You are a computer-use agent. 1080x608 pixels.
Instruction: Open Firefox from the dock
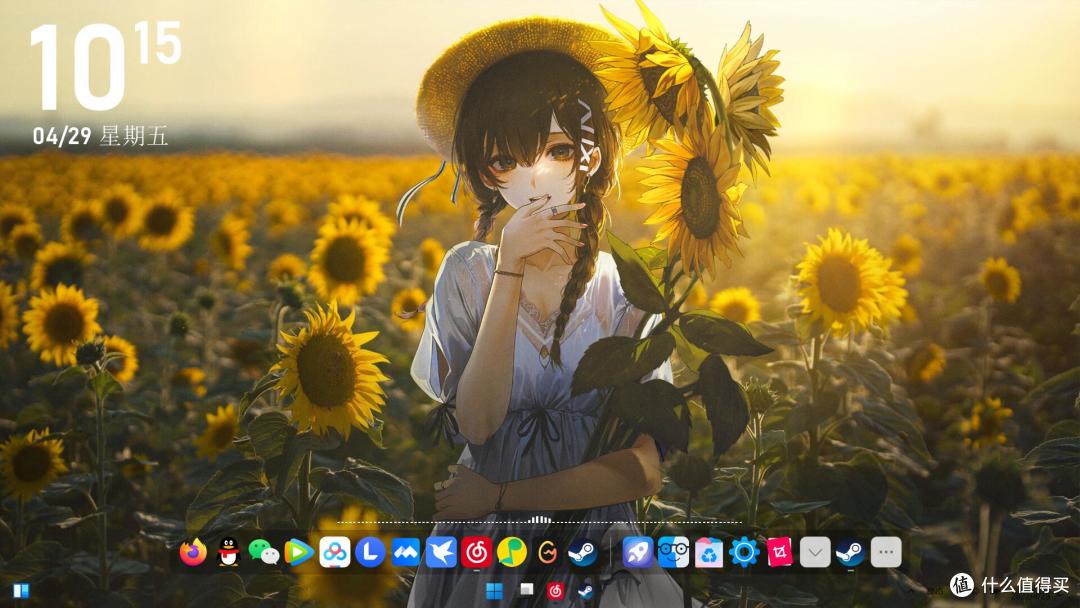194,552
